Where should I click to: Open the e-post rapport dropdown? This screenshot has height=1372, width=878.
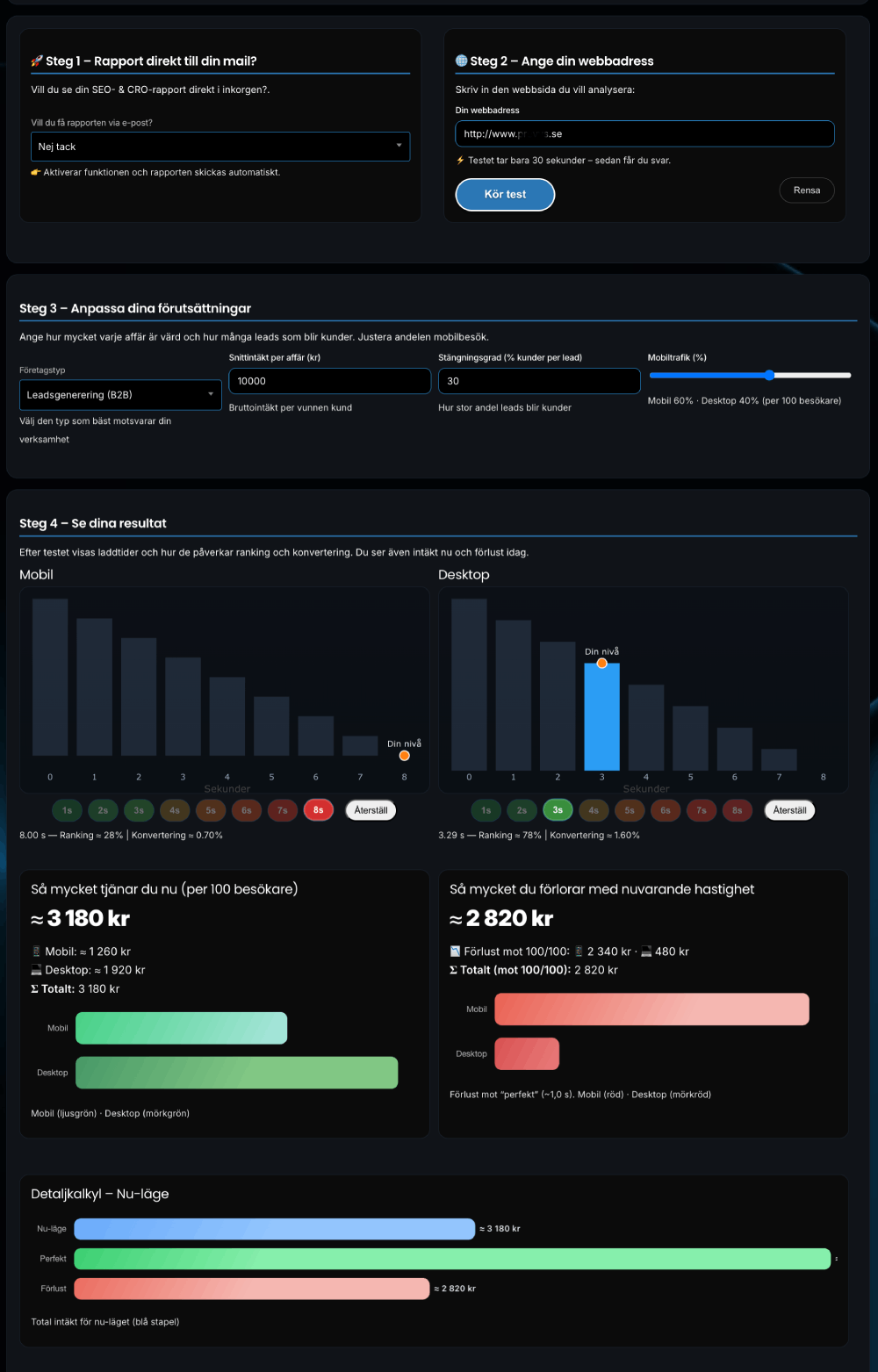tap(219, 147)
